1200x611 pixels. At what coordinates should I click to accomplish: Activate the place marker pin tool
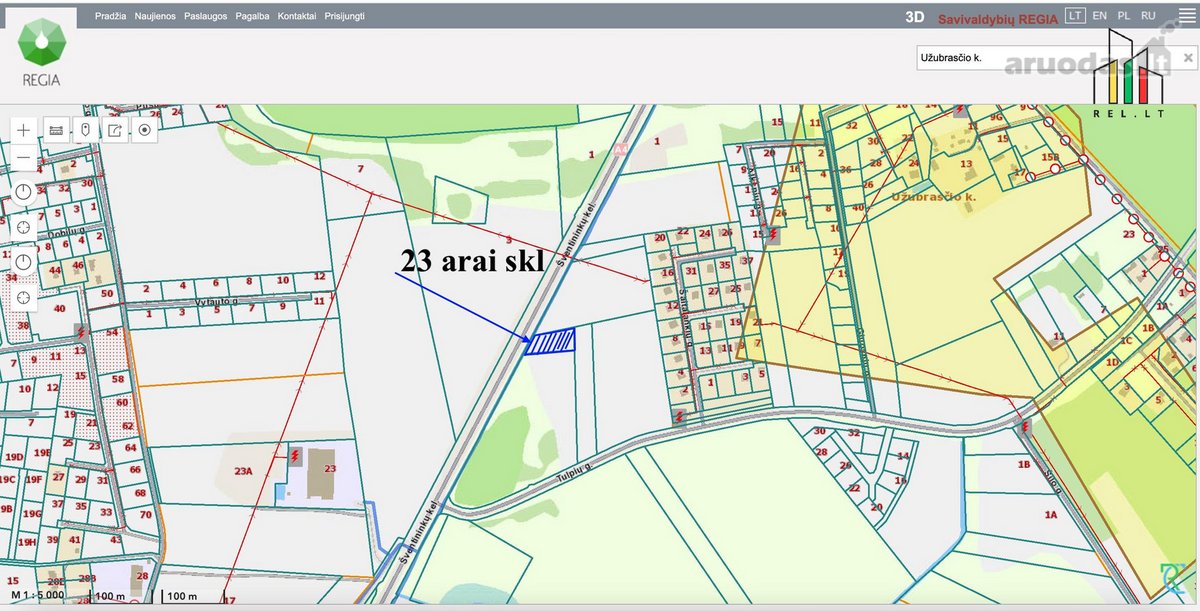(x=86, y=130)
